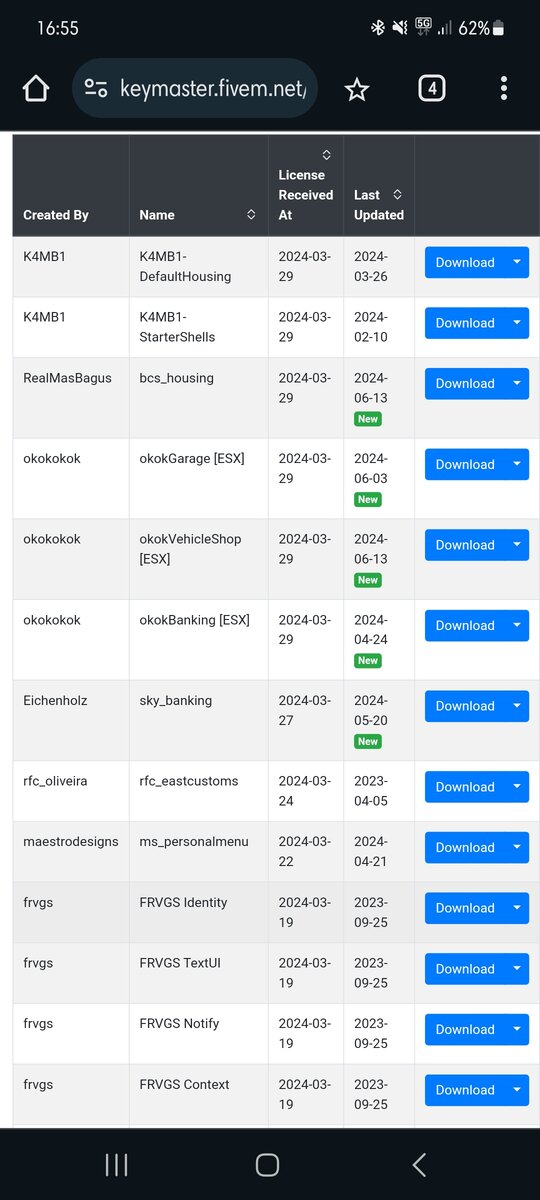The width and height of the screenshot is (540, 1200).
Task: Open Android recent apps button
Action: [x=116, y=1164]
